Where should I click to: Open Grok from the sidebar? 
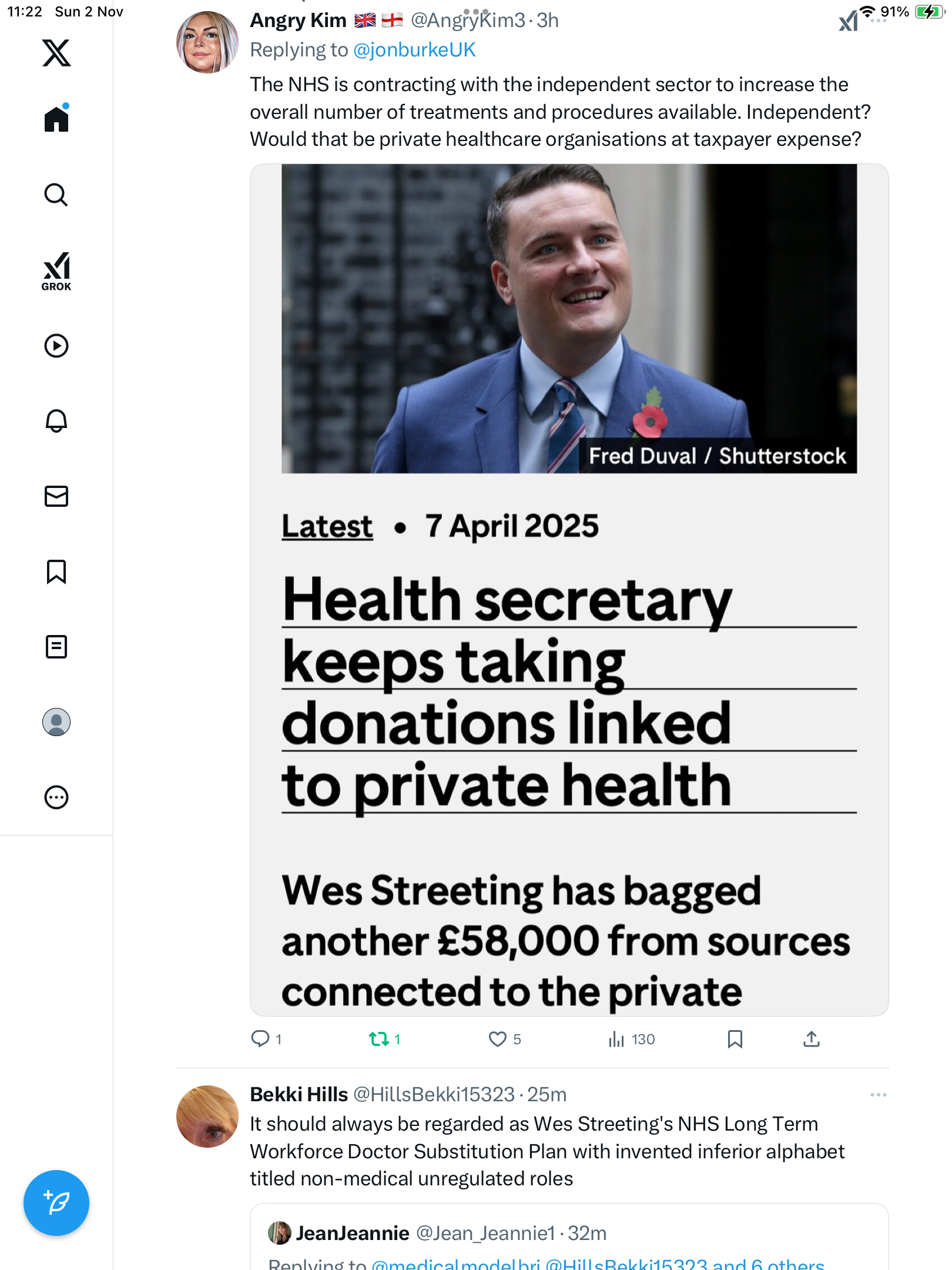56,271
